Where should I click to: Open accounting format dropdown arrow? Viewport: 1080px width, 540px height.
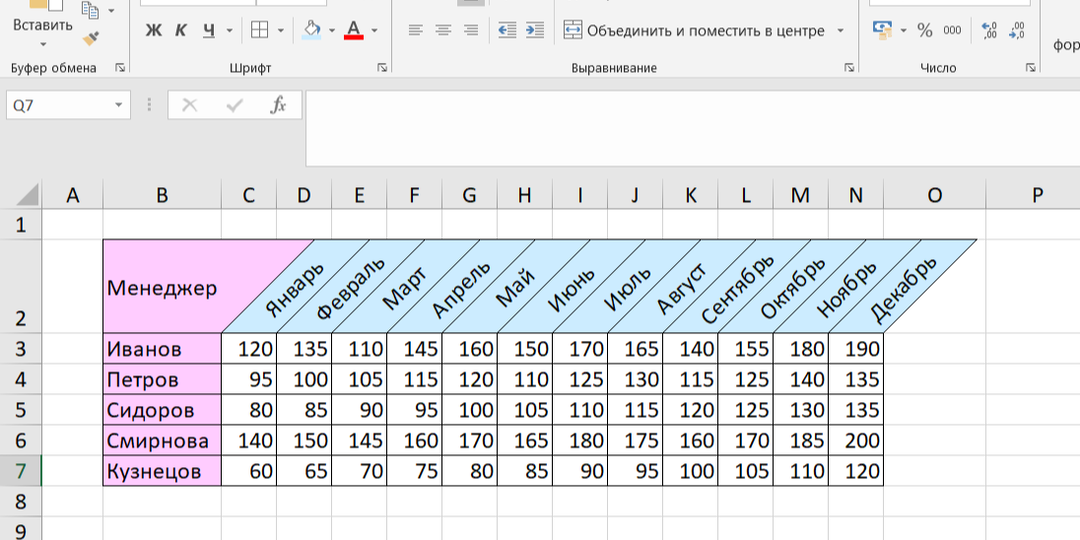903,30
